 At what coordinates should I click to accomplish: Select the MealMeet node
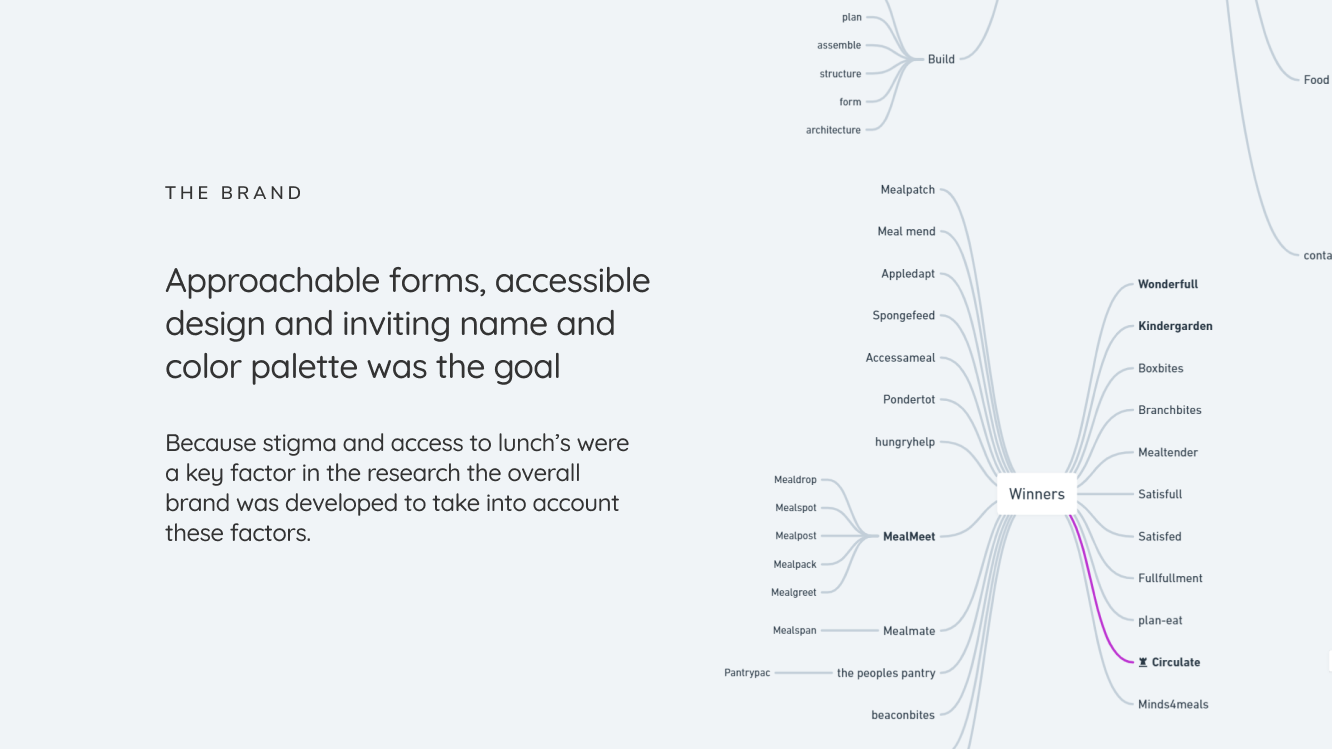909,537
